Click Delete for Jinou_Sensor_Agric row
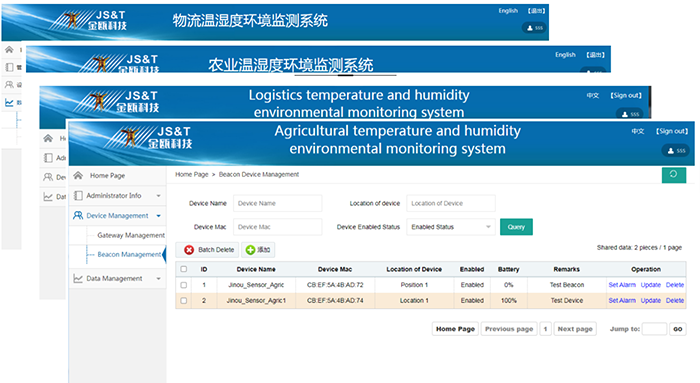Image resolution: width=700 pixels, height=383 pixels. tap(675, 285)
